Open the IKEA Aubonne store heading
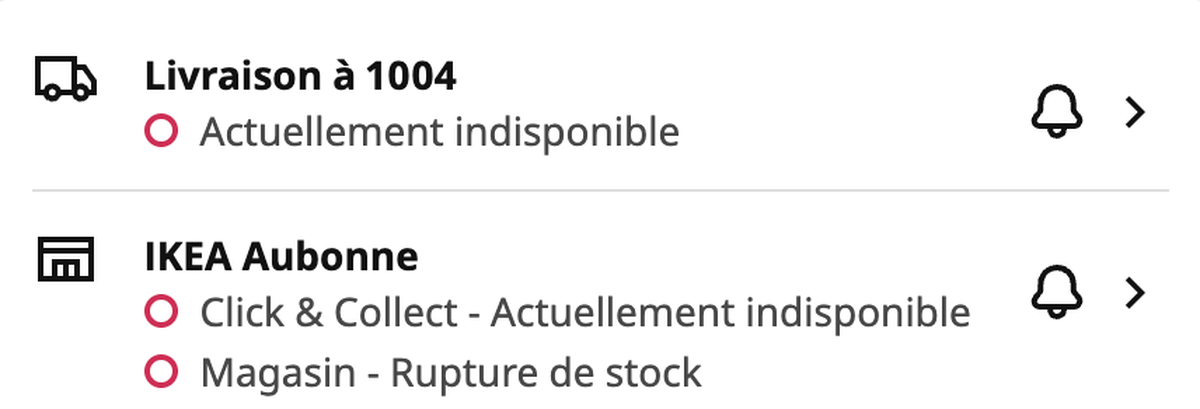The image size is (1200, 409). (x=281, y=257)
